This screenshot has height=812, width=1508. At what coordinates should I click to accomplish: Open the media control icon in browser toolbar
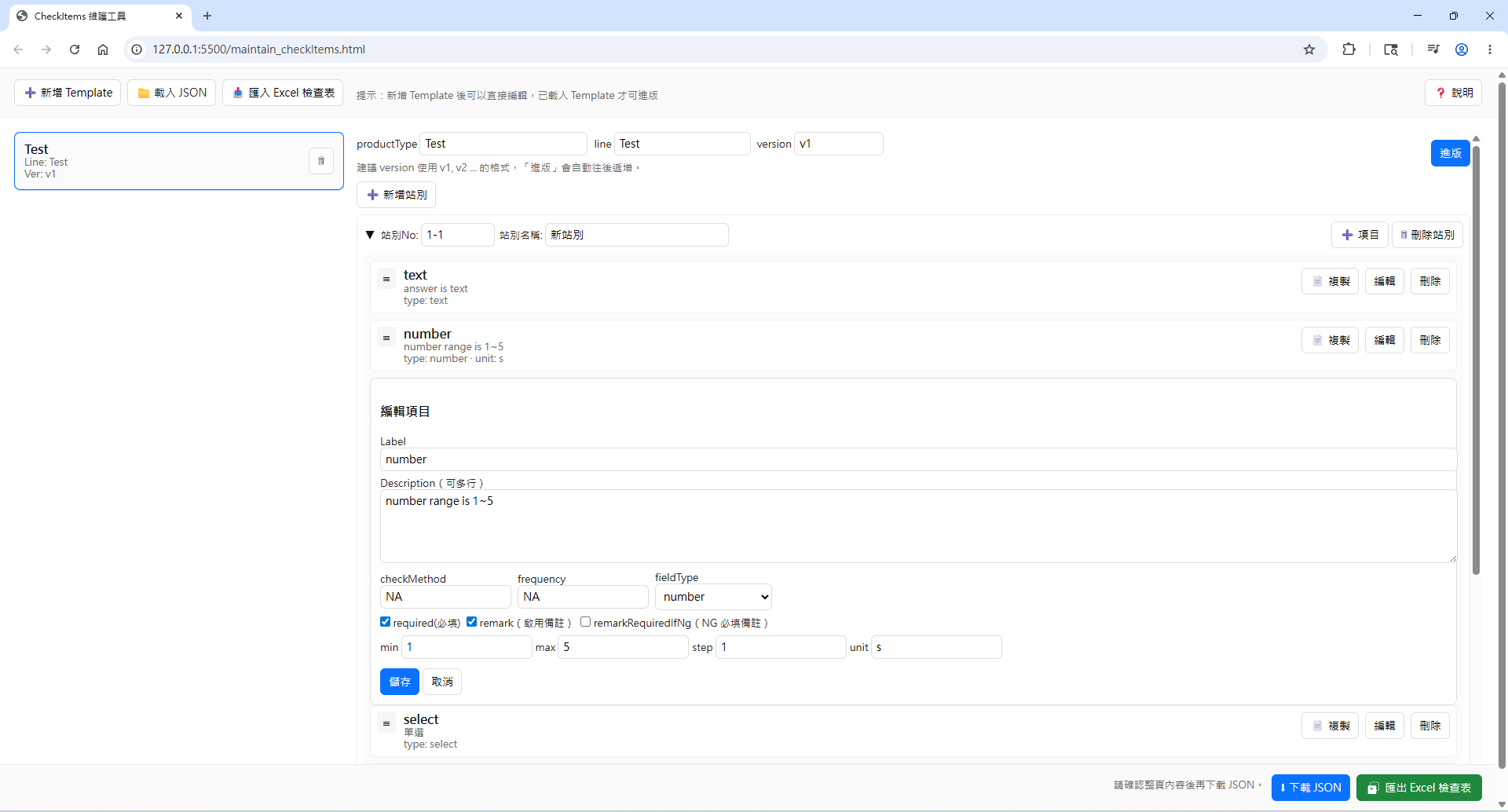(1433, 49)
